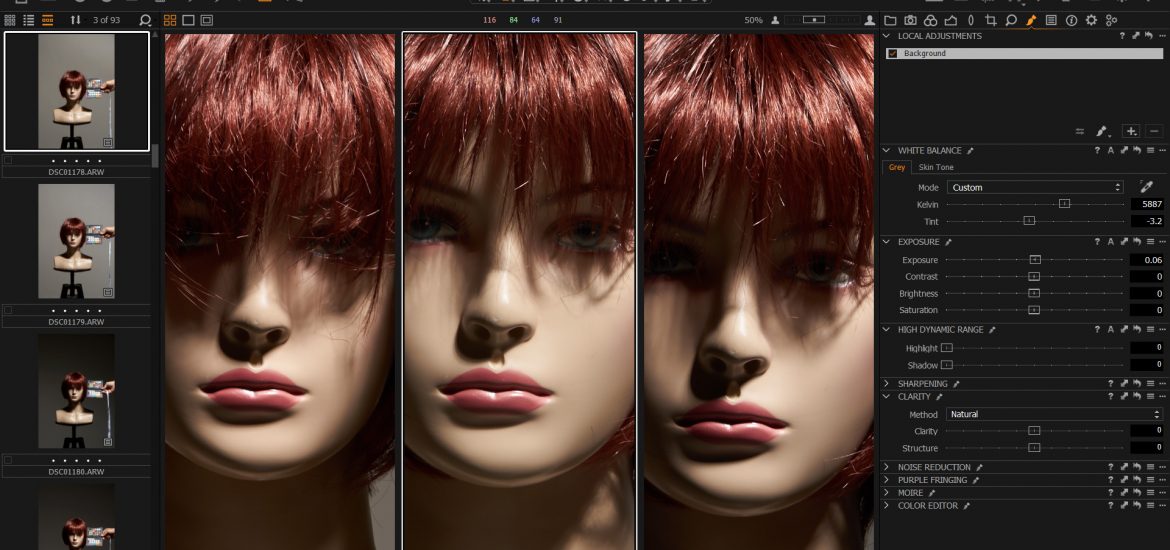
Task: Open the Color tool tab three-circles icon
Action: pyautogui.click(x=930, y=20)
